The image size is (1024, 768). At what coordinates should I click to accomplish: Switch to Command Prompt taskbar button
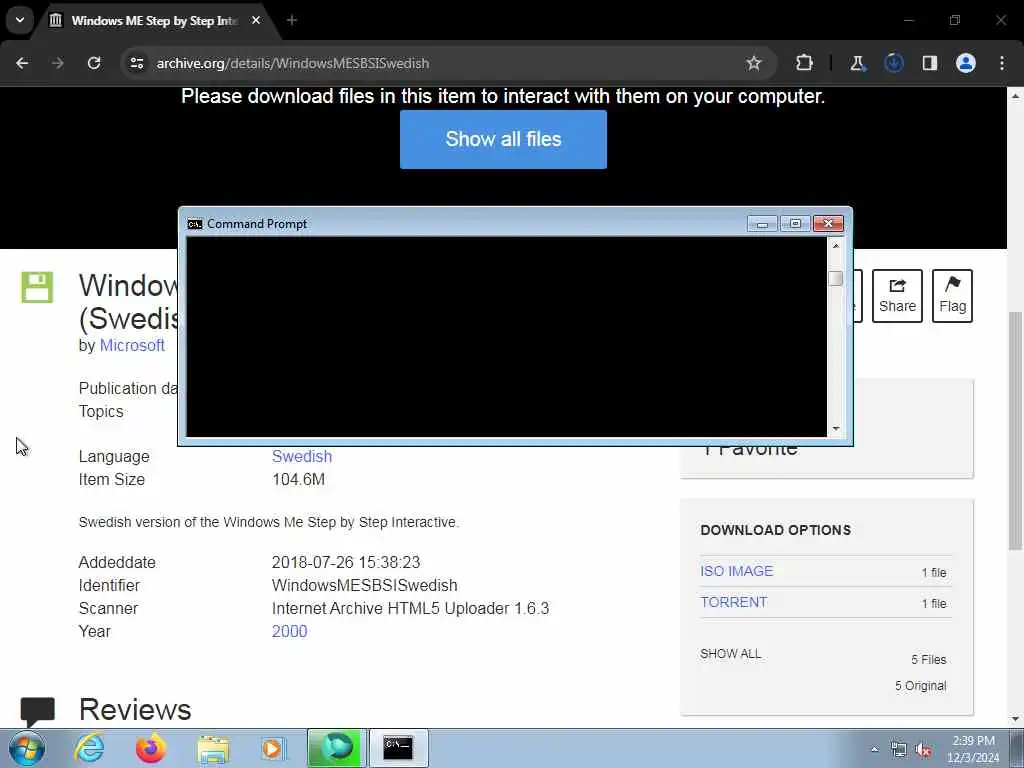click(398, 748)
